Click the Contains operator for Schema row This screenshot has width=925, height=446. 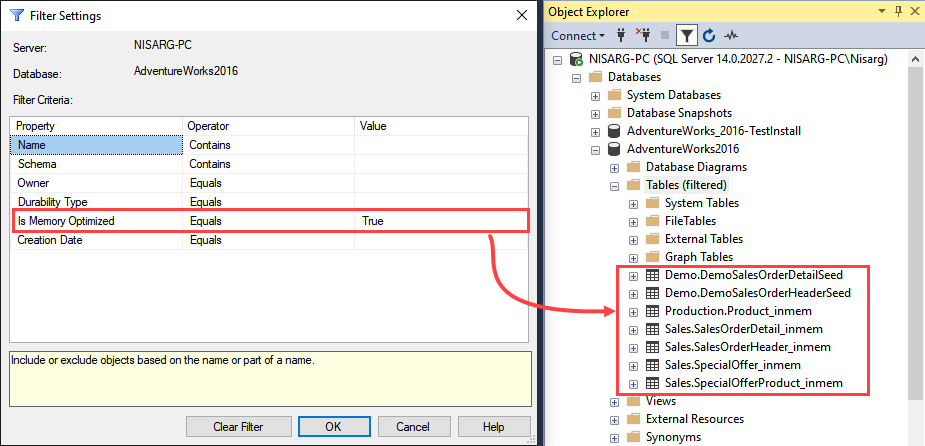[268, 164]
